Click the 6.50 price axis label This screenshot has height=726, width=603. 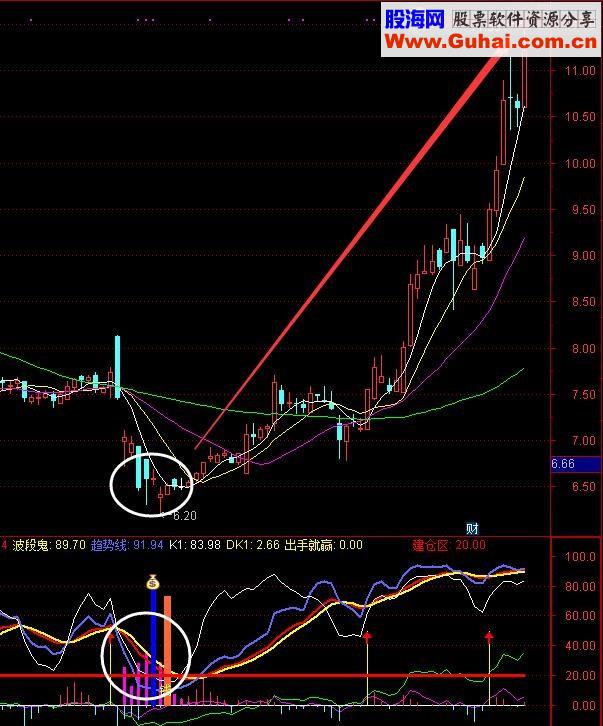click(x=583, y=487)
